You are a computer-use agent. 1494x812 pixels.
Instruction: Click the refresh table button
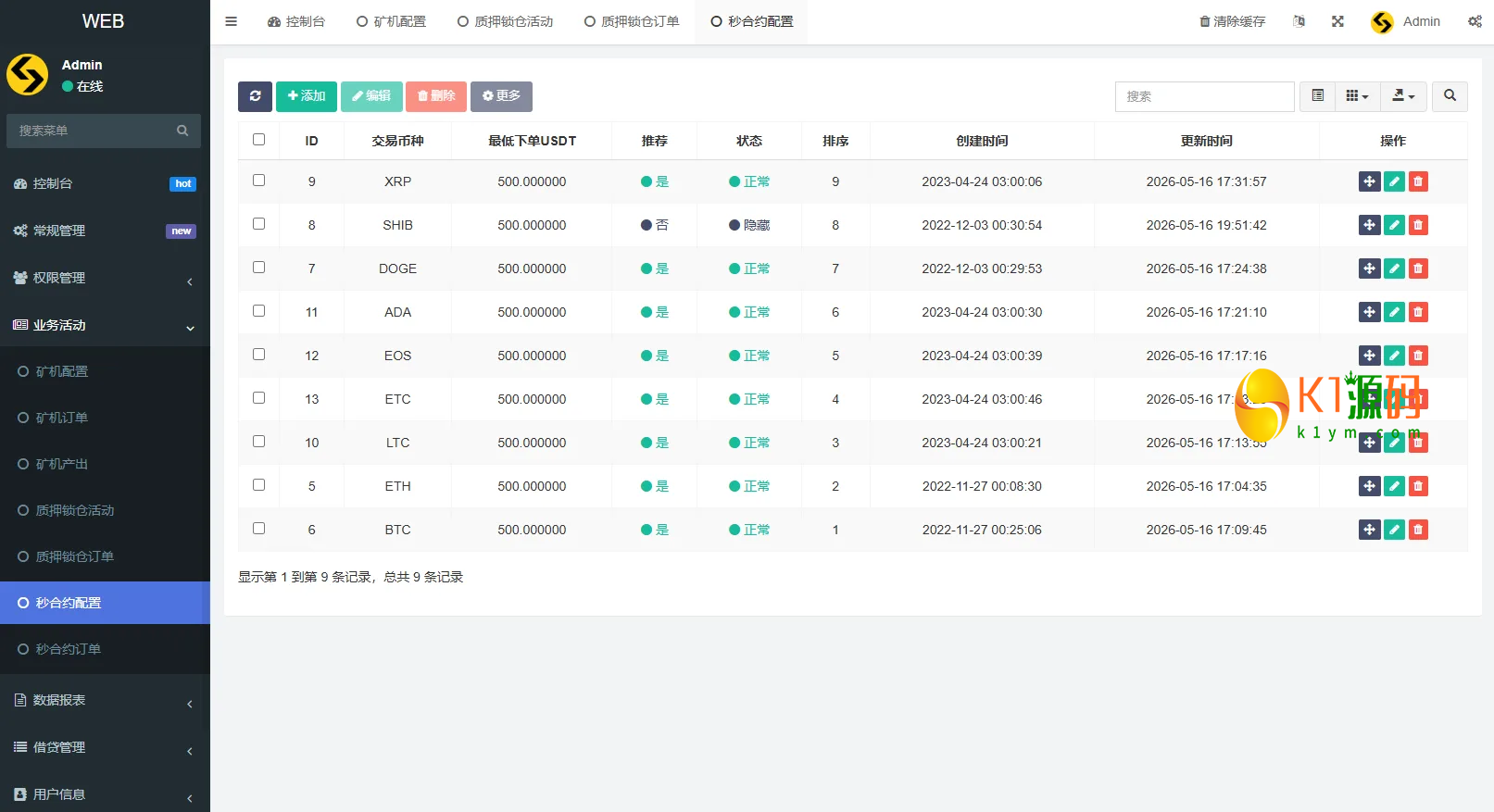(x=255, y=96)
